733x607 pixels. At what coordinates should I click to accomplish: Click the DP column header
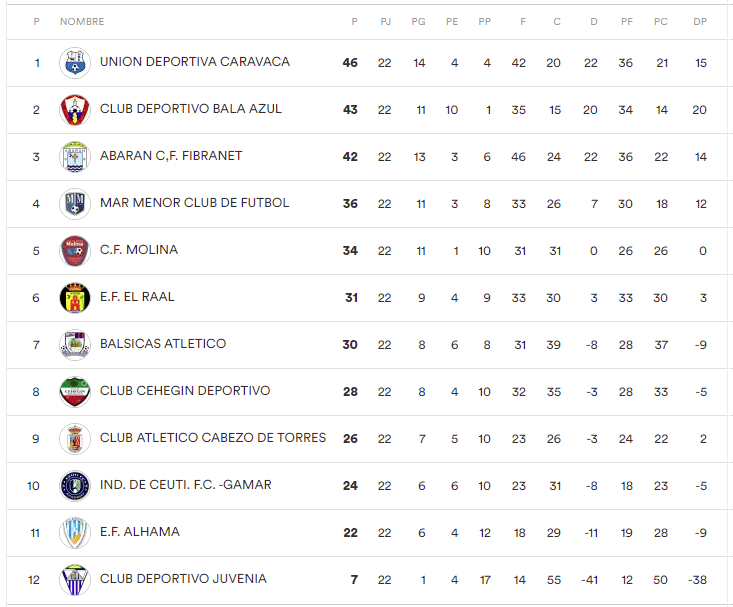[700, 21]
